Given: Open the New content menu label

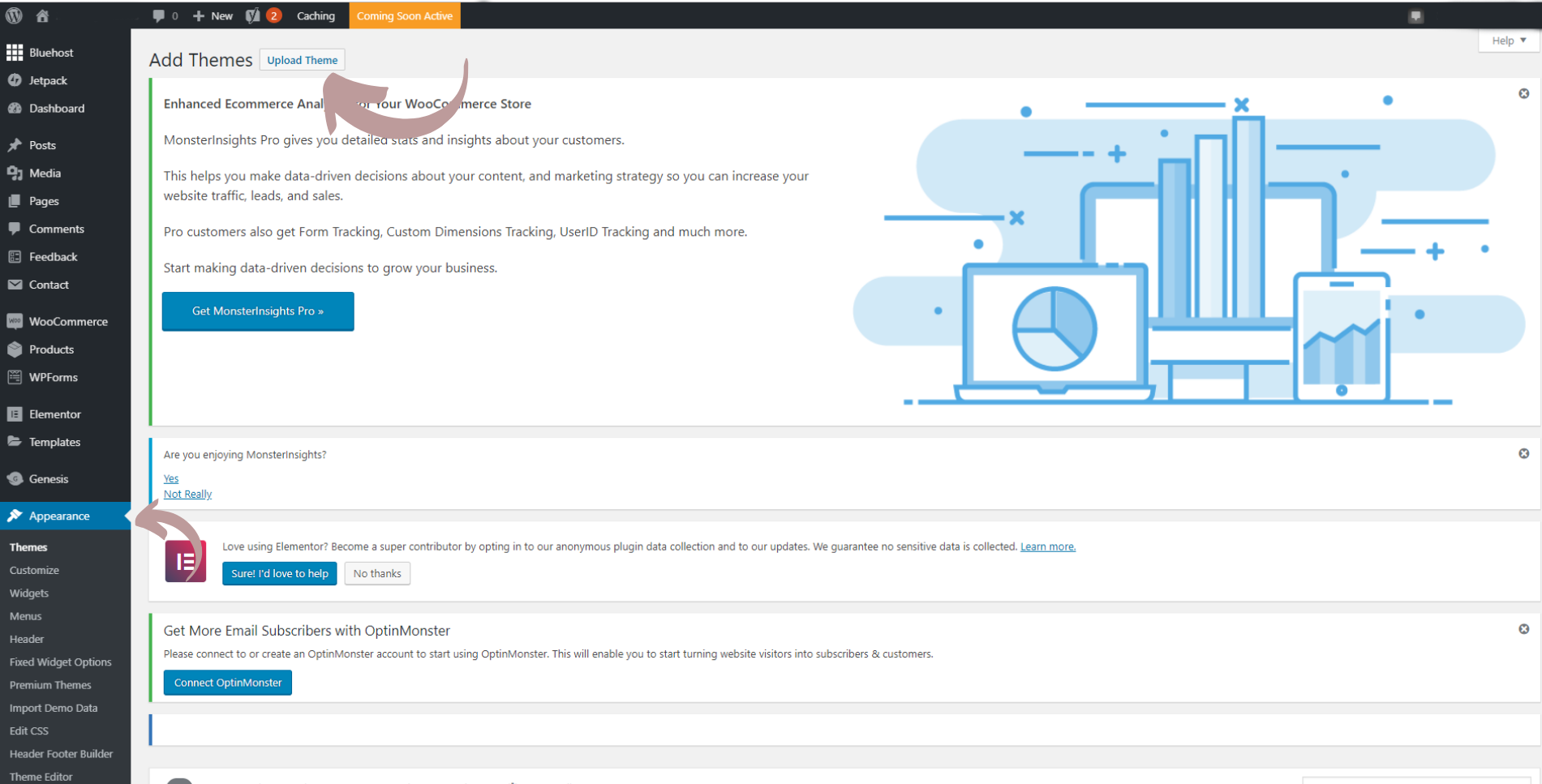Looking at the screenshot, I should pos(221,15).
